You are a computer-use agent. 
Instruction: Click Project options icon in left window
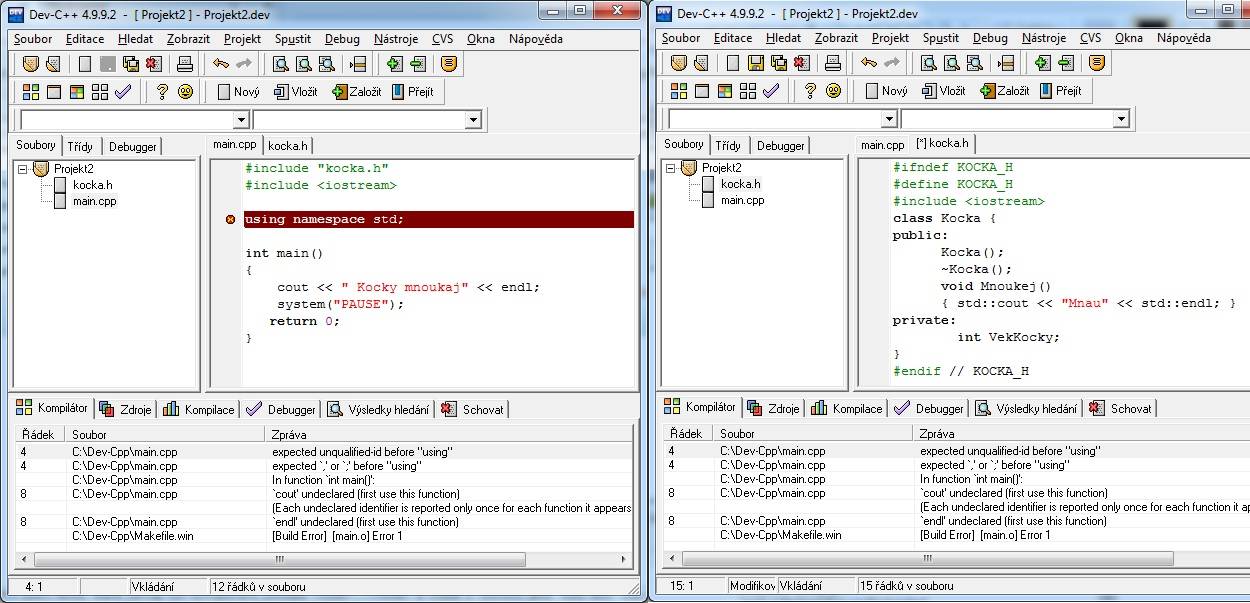(449, 64)
